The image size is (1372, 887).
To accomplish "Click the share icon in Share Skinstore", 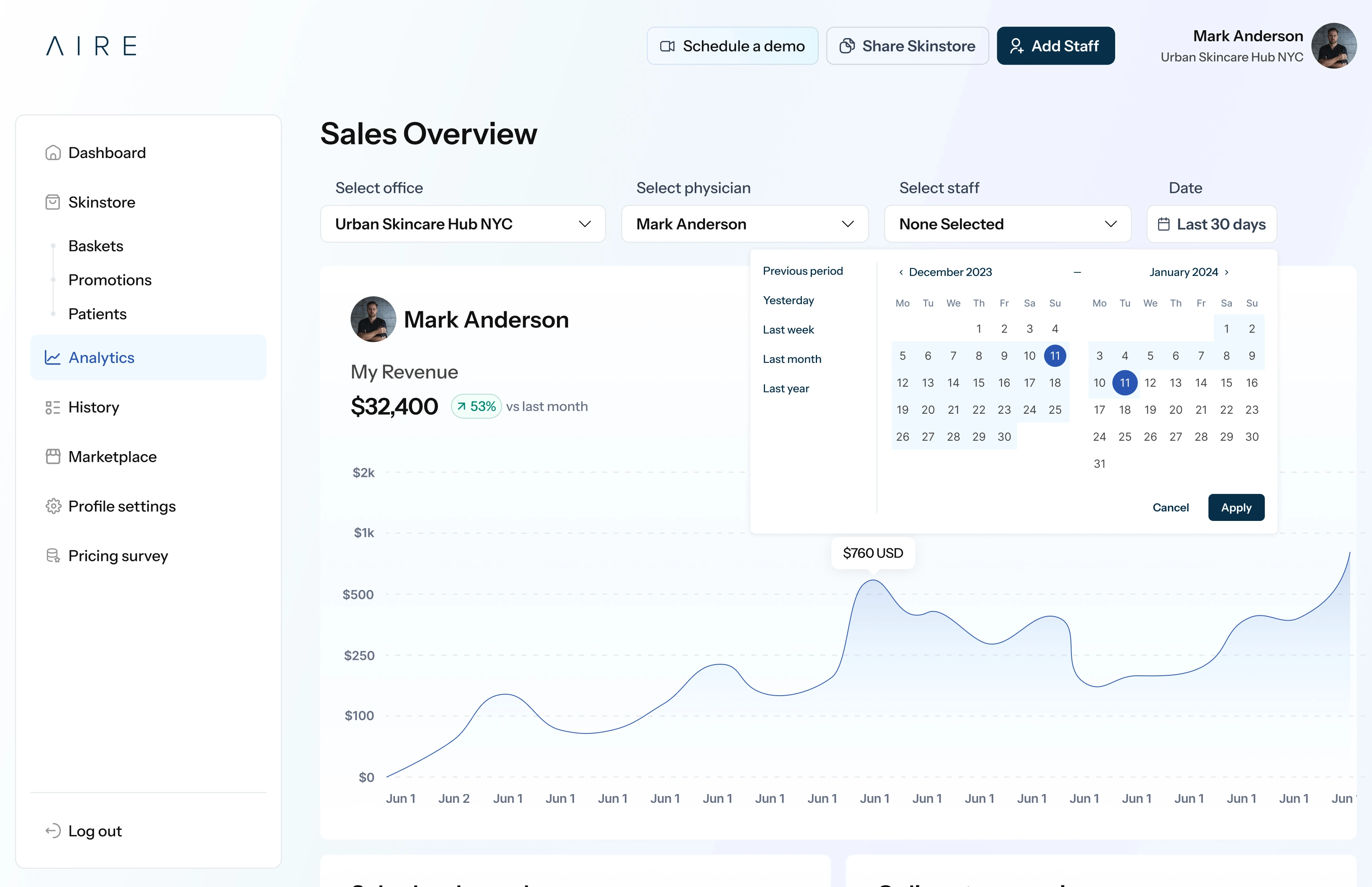I will tap(847, 46).
